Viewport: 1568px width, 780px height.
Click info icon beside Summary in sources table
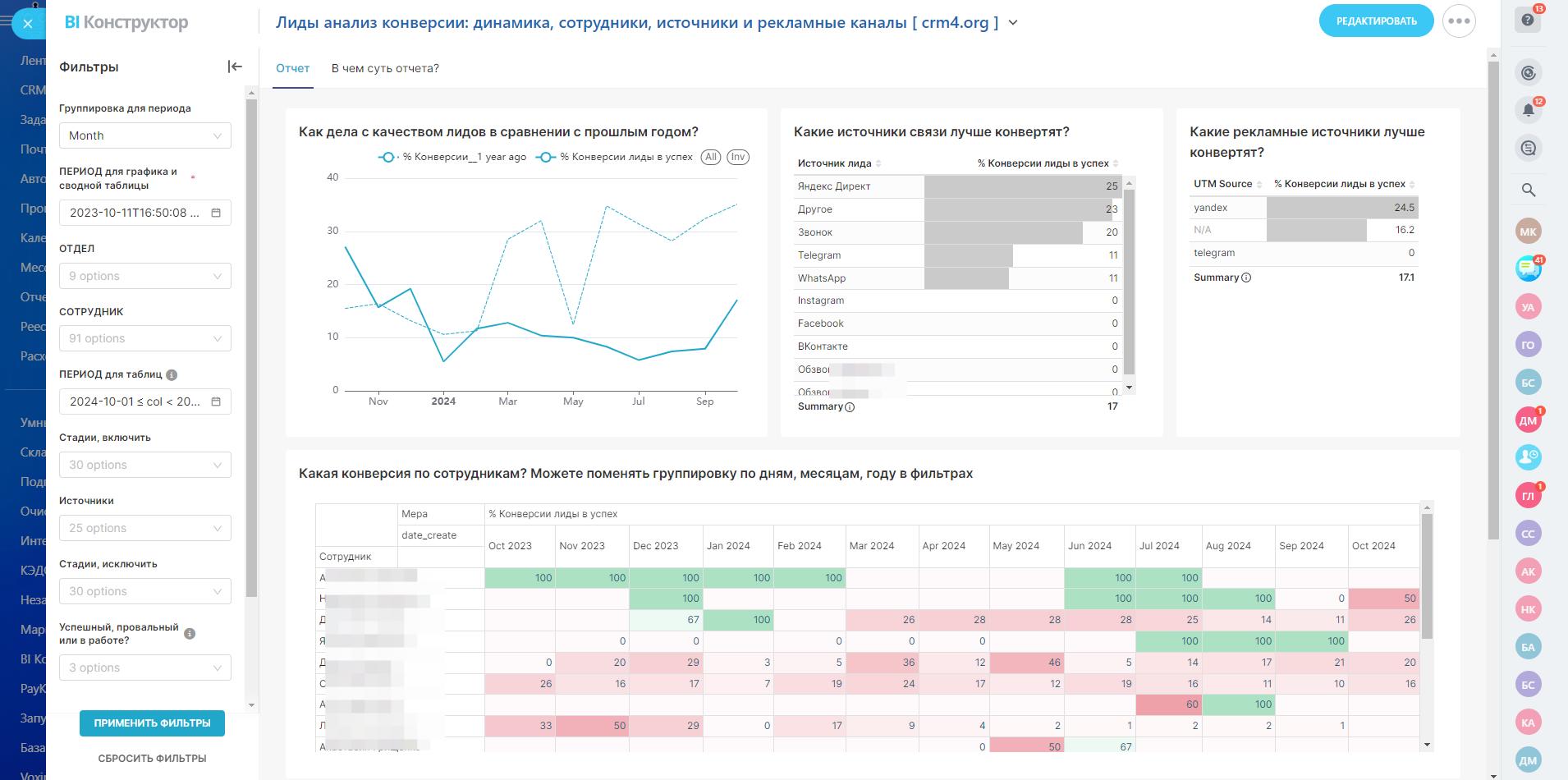point(850,406)
